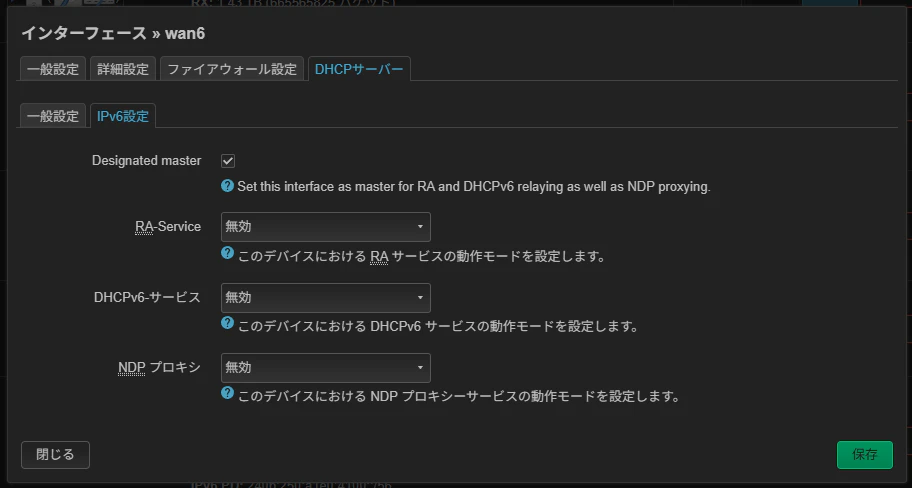Click the RA-Service label
Screen dimensions: 912x488
pyautogui.click(x=168, y=226)
